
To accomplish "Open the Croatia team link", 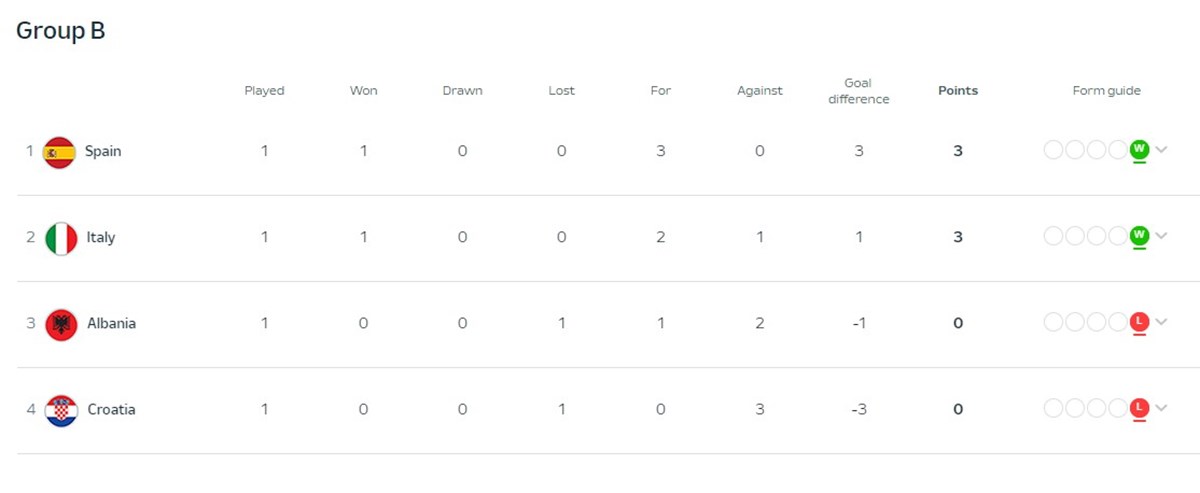I will coord(111,410).
